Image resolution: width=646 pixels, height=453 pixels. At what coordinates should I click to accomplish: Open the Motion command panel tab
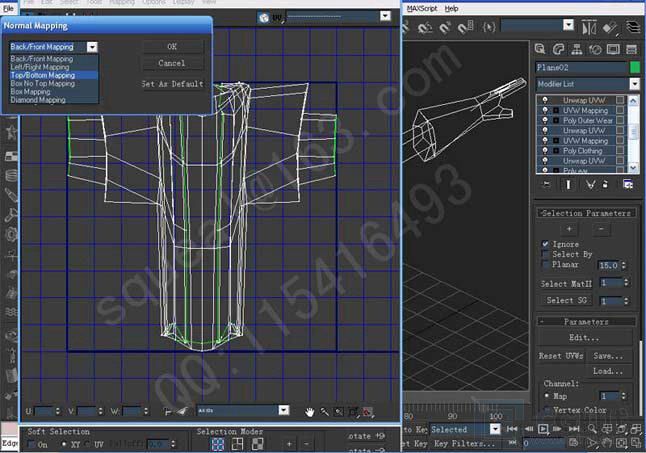pos(597,49)
